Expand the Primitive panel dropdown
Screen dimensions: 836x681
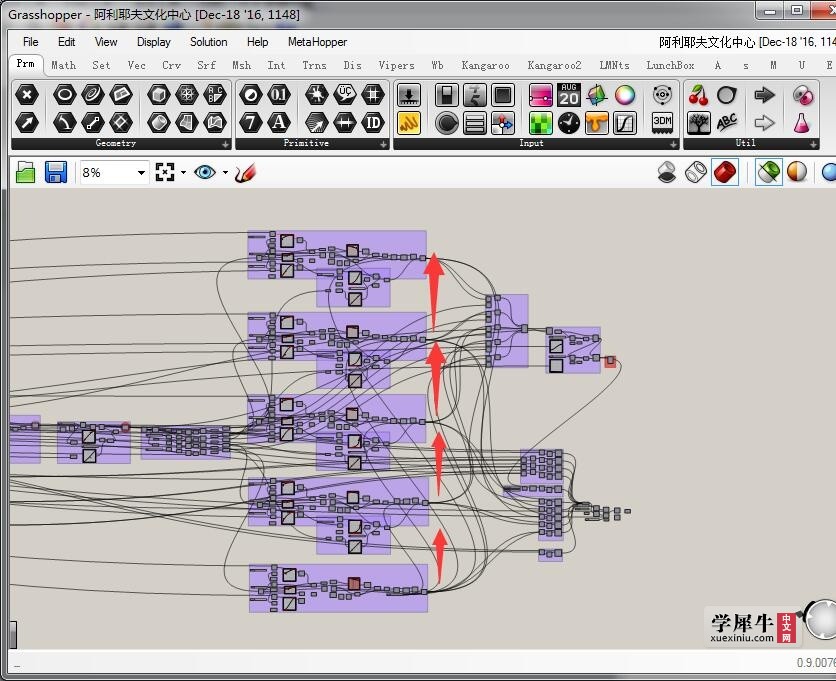click(x=383, y=144)
